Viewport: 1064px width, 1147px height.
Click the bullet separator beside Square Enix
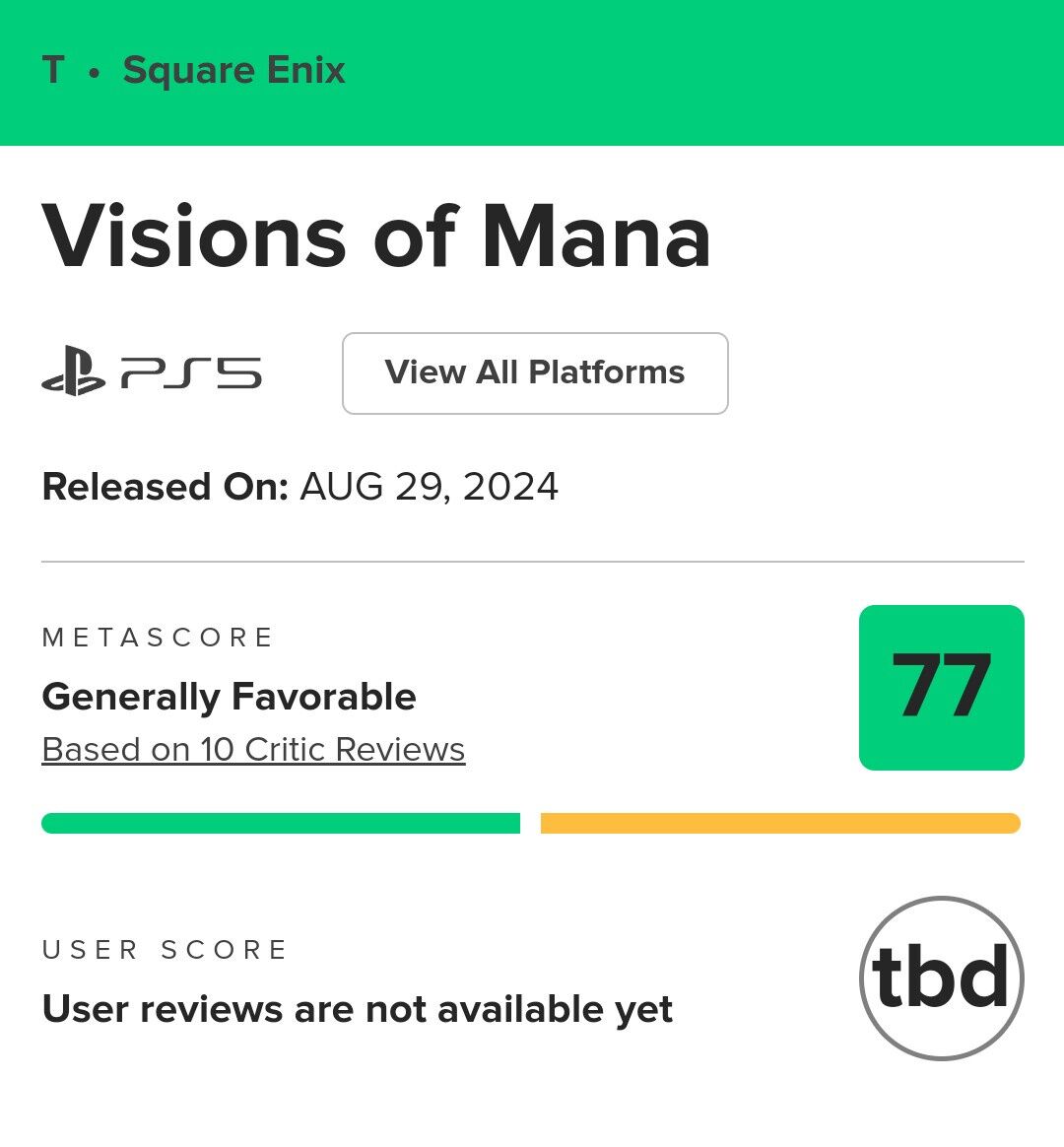[95, 73]
